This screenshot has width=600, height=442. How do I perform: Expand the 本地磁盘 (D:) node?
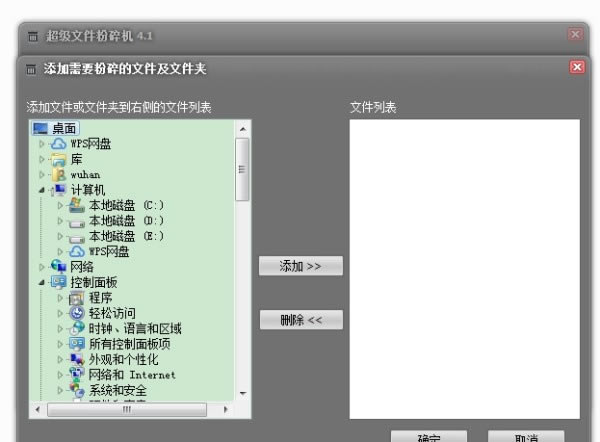point(60,221)
